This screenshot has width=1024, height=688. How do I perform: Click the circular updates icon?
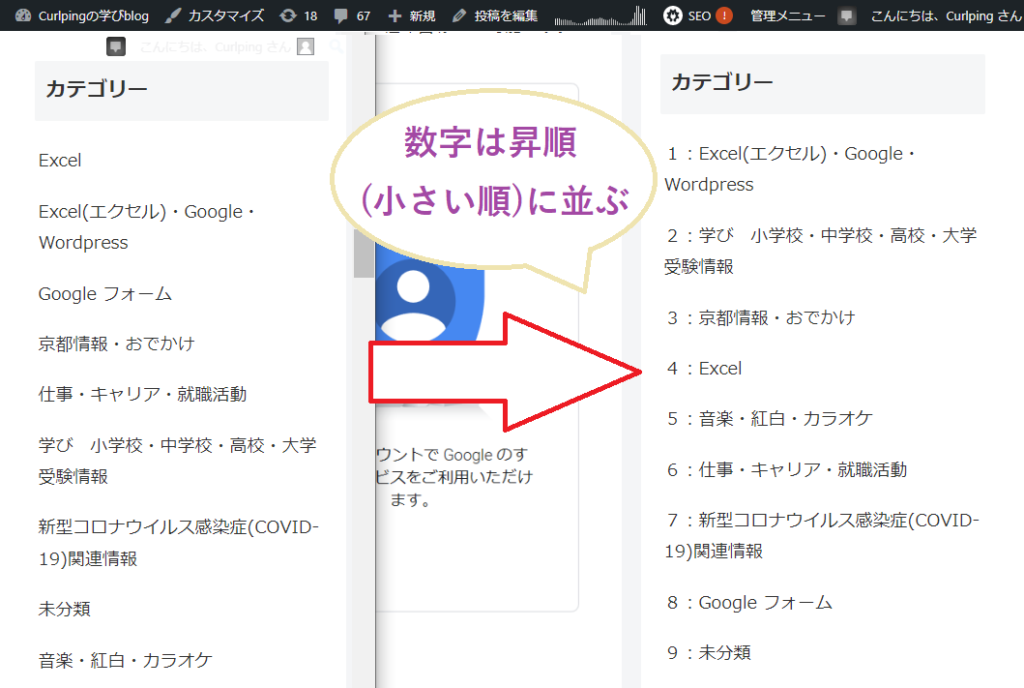pyautogui.click(x=288, y=15)
